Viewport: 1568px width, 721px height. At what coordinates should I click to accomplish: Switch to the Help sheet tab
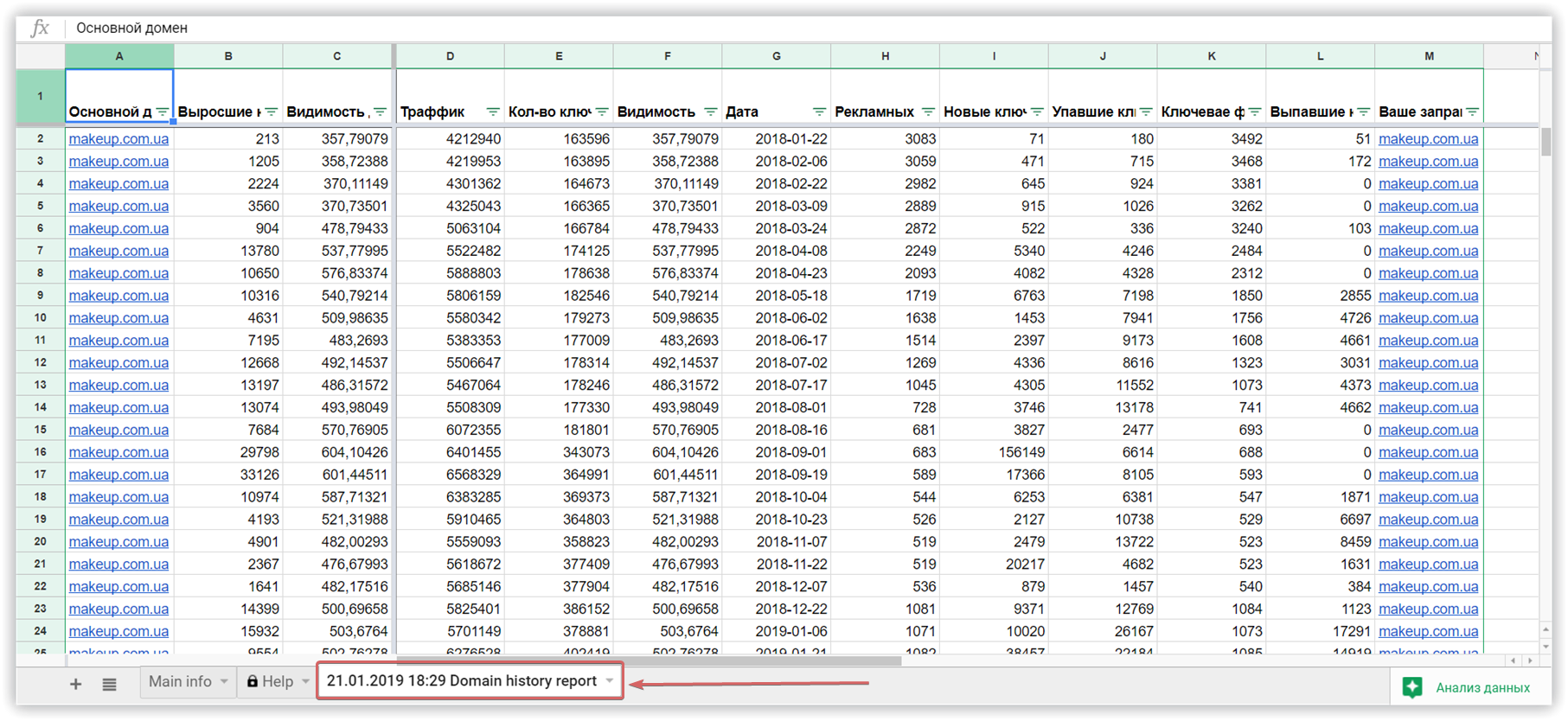click(x=278, y=681)
